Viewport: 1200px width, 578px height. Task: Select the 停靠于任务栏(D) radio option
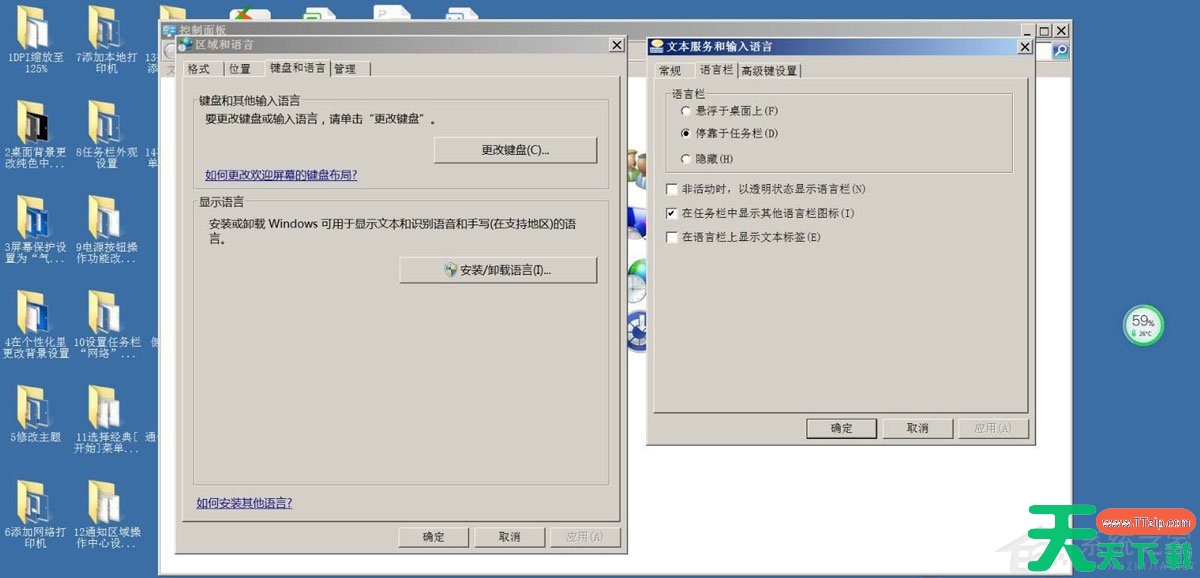coord(686,133)
